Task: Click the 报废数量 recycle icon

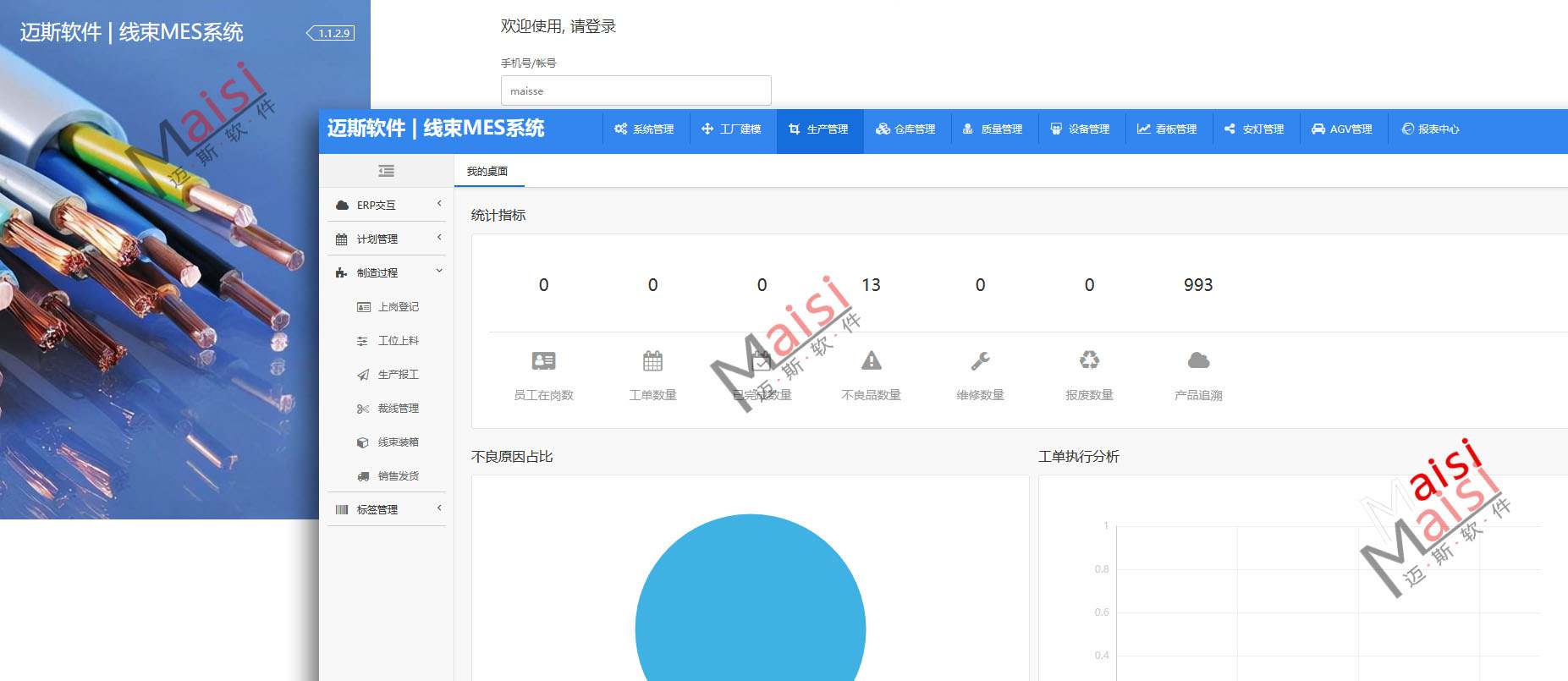Action: (1089, 361)
